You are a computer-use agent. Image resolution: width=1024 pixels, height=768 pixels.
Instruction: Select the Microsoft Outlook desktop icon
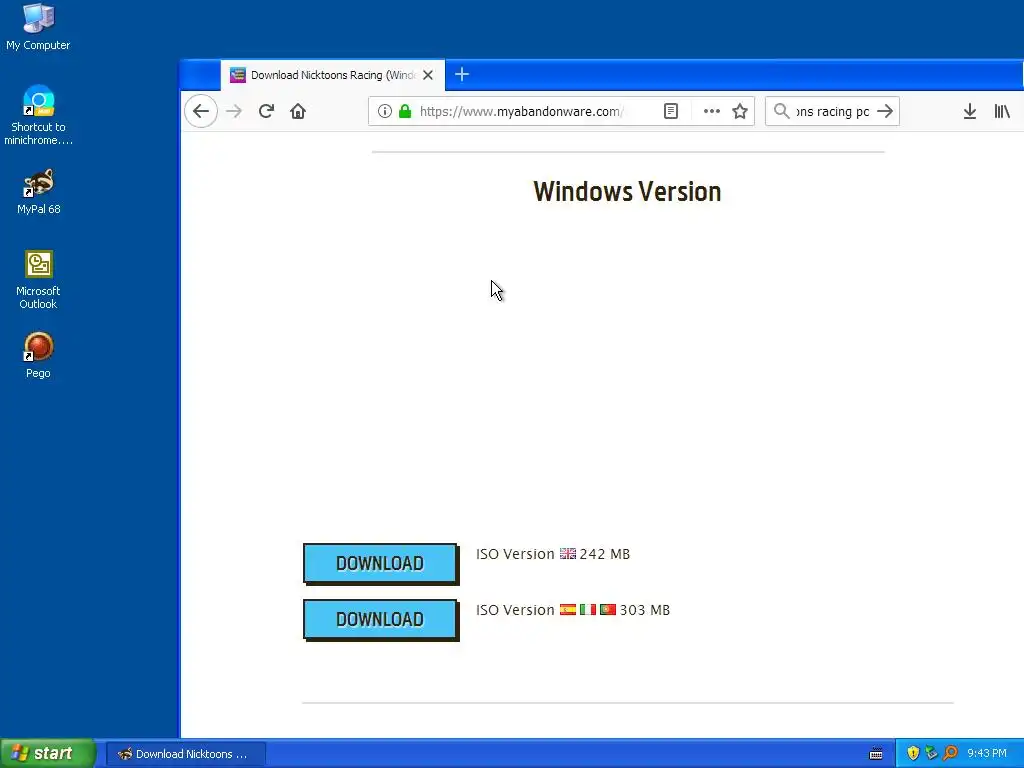(x=38, y=280)
